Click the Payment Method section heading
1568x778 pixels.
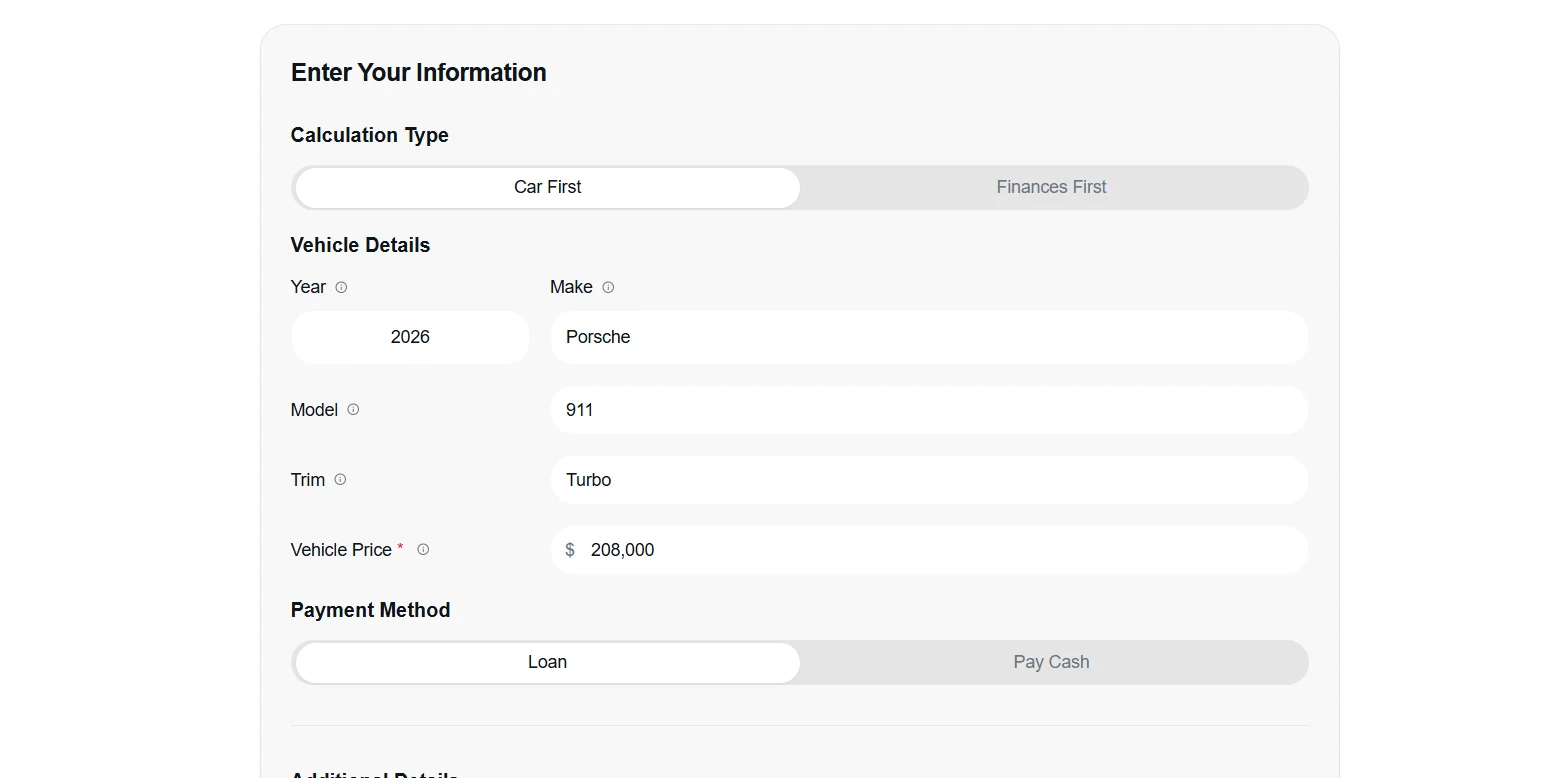coord(371,610)
